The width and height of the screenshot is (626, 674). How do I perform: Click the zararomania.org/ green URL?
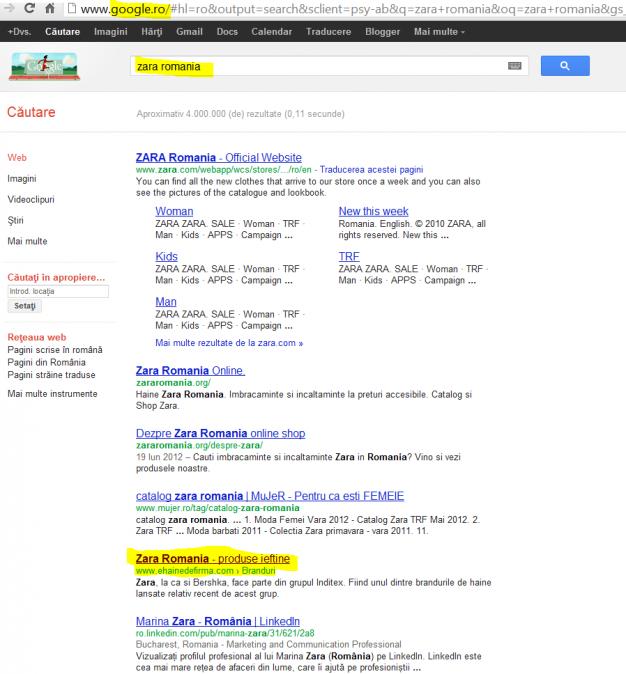173,383
